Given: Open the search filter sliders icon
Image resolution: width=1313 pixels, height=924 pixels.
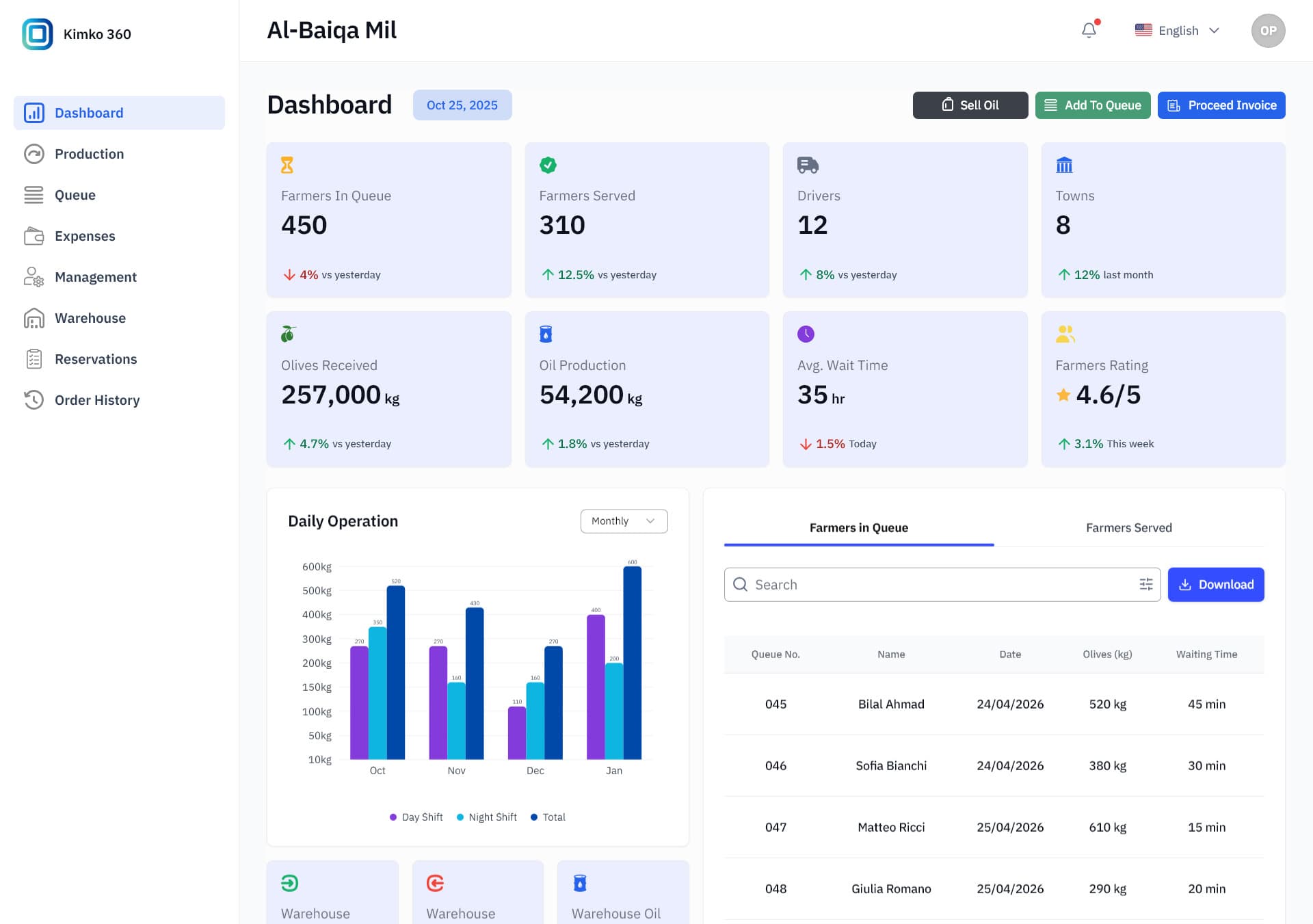Looking at the screenshot, I should click(1146, 584).
